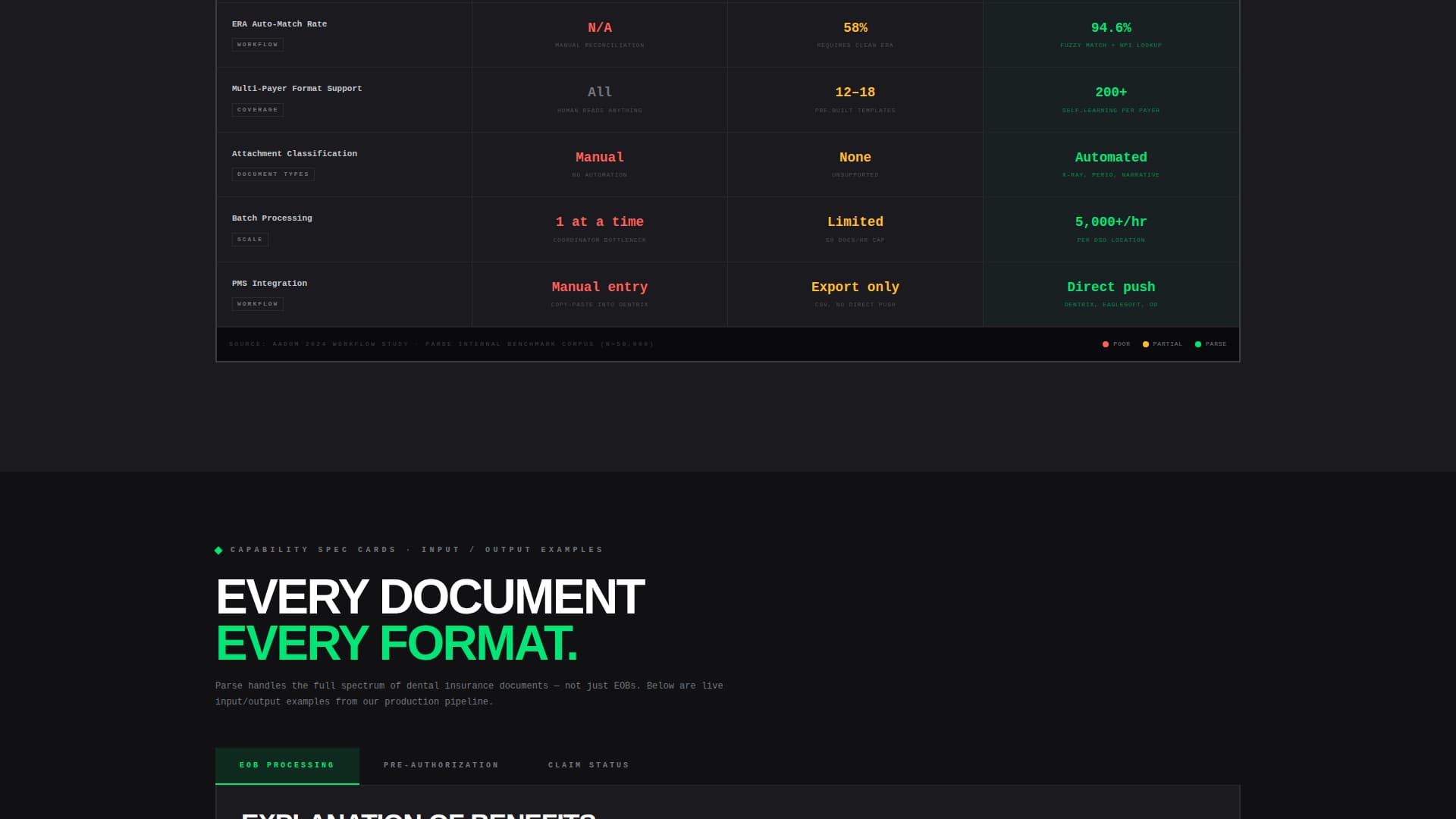This screenshot has width=1456, height=819.
Task: Click the green "Automated" value
Action: point(1111,158)
